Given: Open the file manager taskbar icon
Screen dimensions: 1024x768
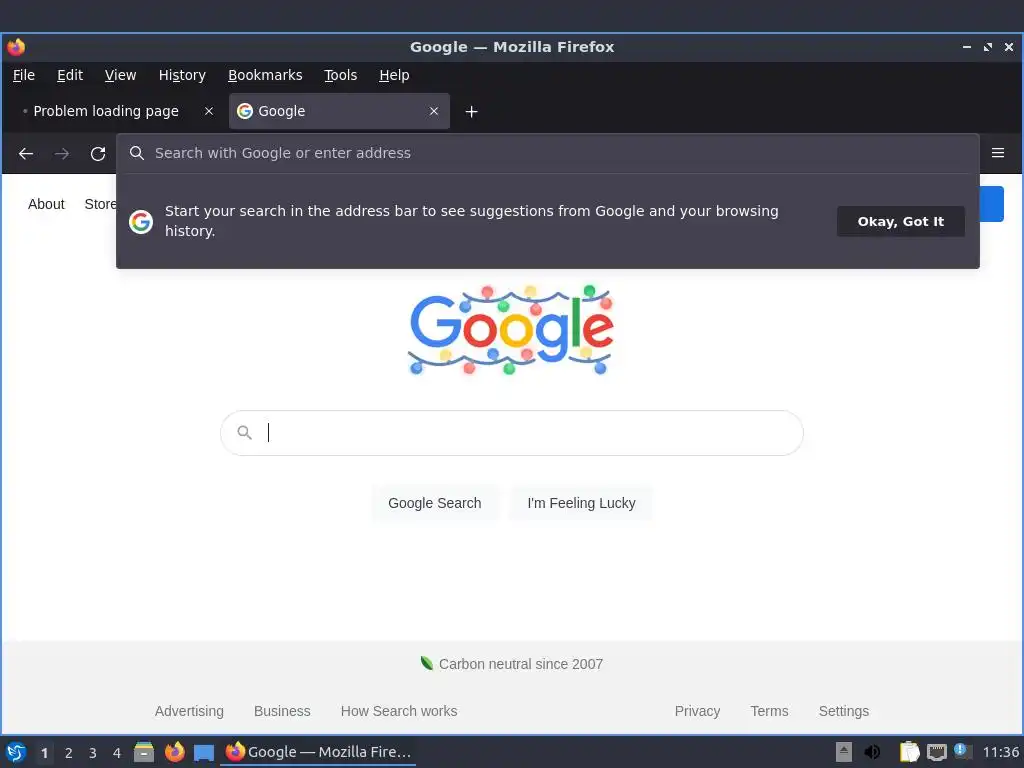Looking at the screenshot, I should click(144, 752).
